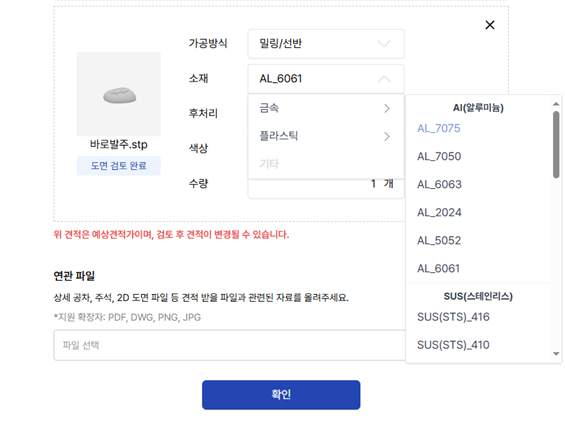Select the 기타 material category
The width and height of the screenshot is (565, 428).
point(326,164)
